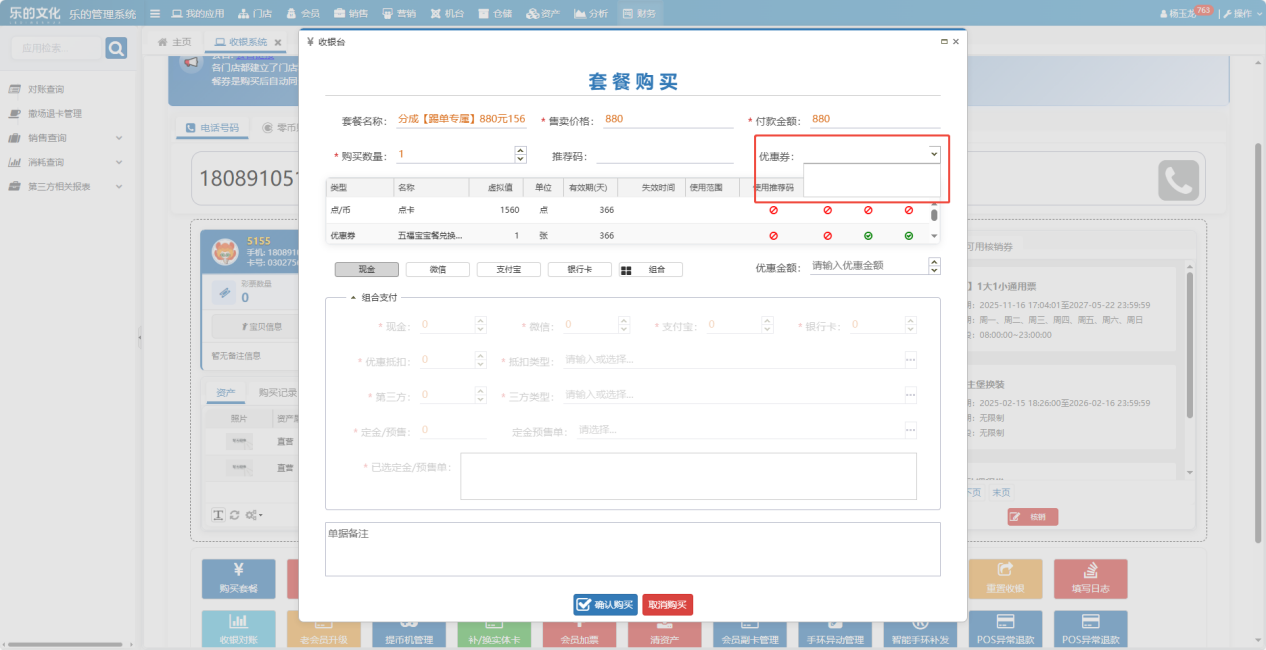
Task: Click the phone icon beside the phone number
Action: coord(1178,181)
